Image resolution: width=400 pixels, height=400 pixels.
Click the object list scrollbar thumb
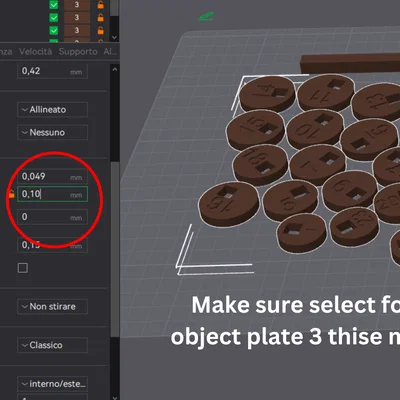tap(115, 7)
